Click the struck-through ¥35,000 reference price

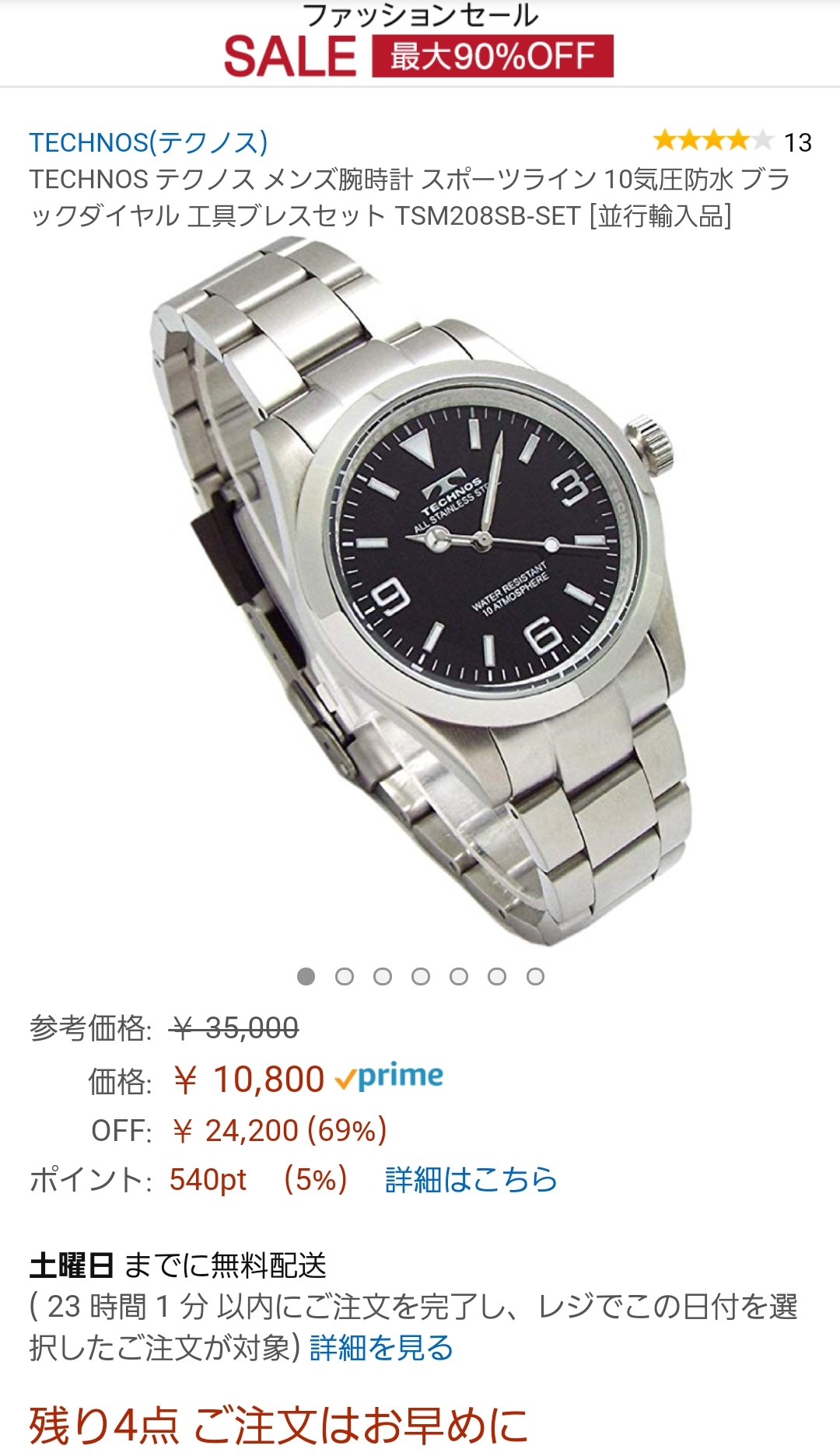coord(234,1028)
